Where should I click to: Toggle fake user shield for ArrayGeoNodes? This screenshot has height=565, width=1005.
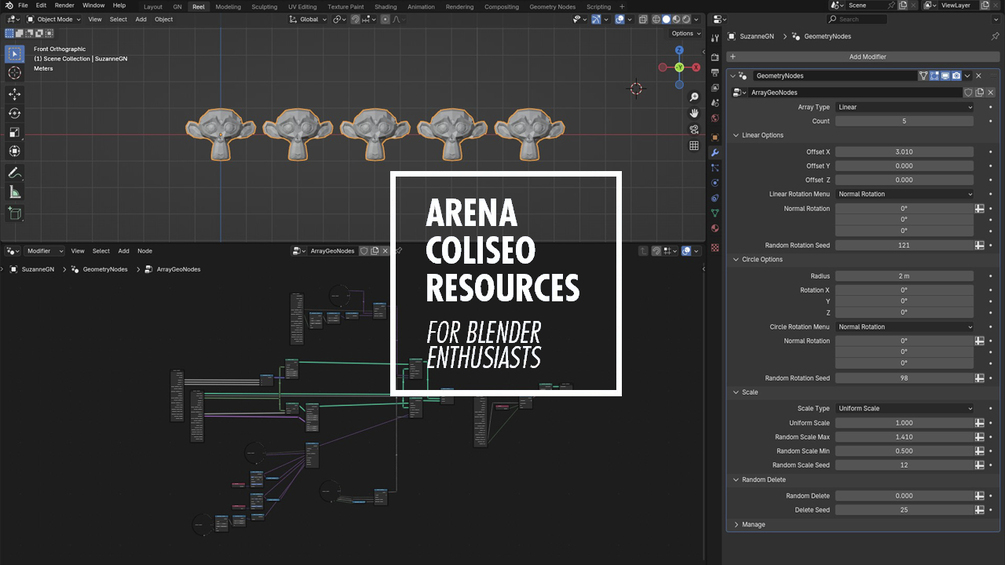pyautogui.click(x=968, y=92)
